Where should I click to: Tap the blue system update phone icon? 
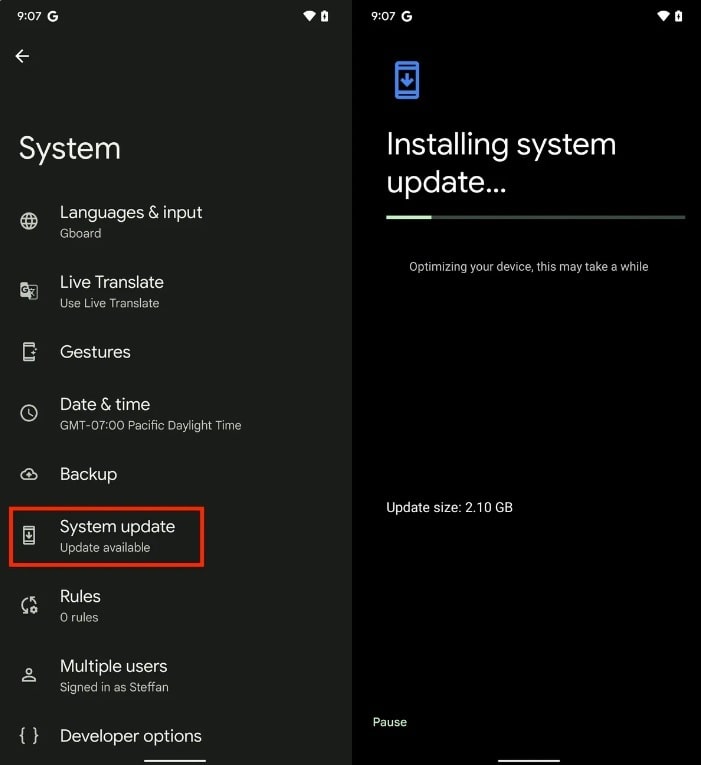tap(407, 80)
